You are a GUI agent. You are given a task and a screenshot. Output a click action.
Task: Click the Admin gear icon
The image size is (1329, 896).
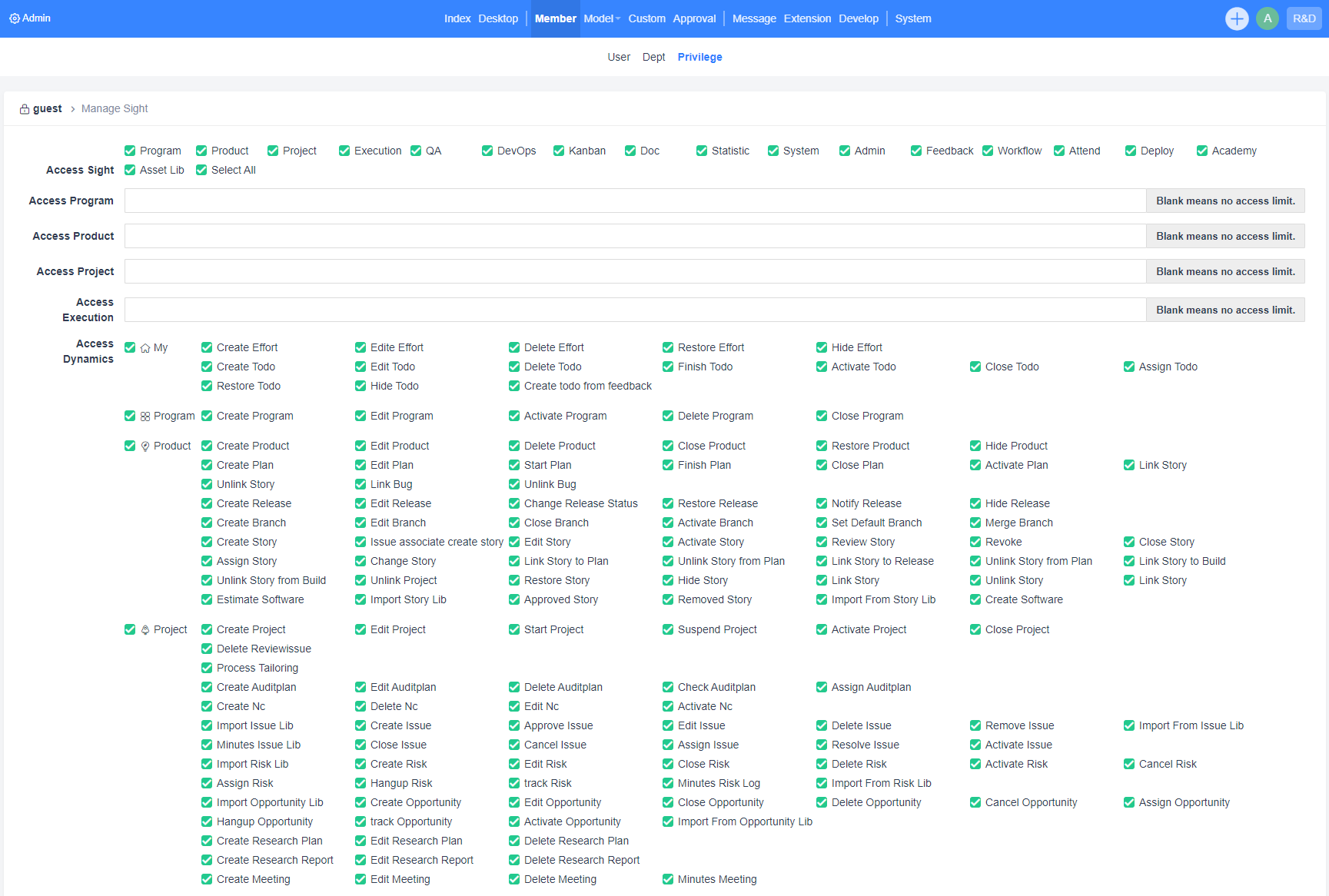tap(14, 18)
